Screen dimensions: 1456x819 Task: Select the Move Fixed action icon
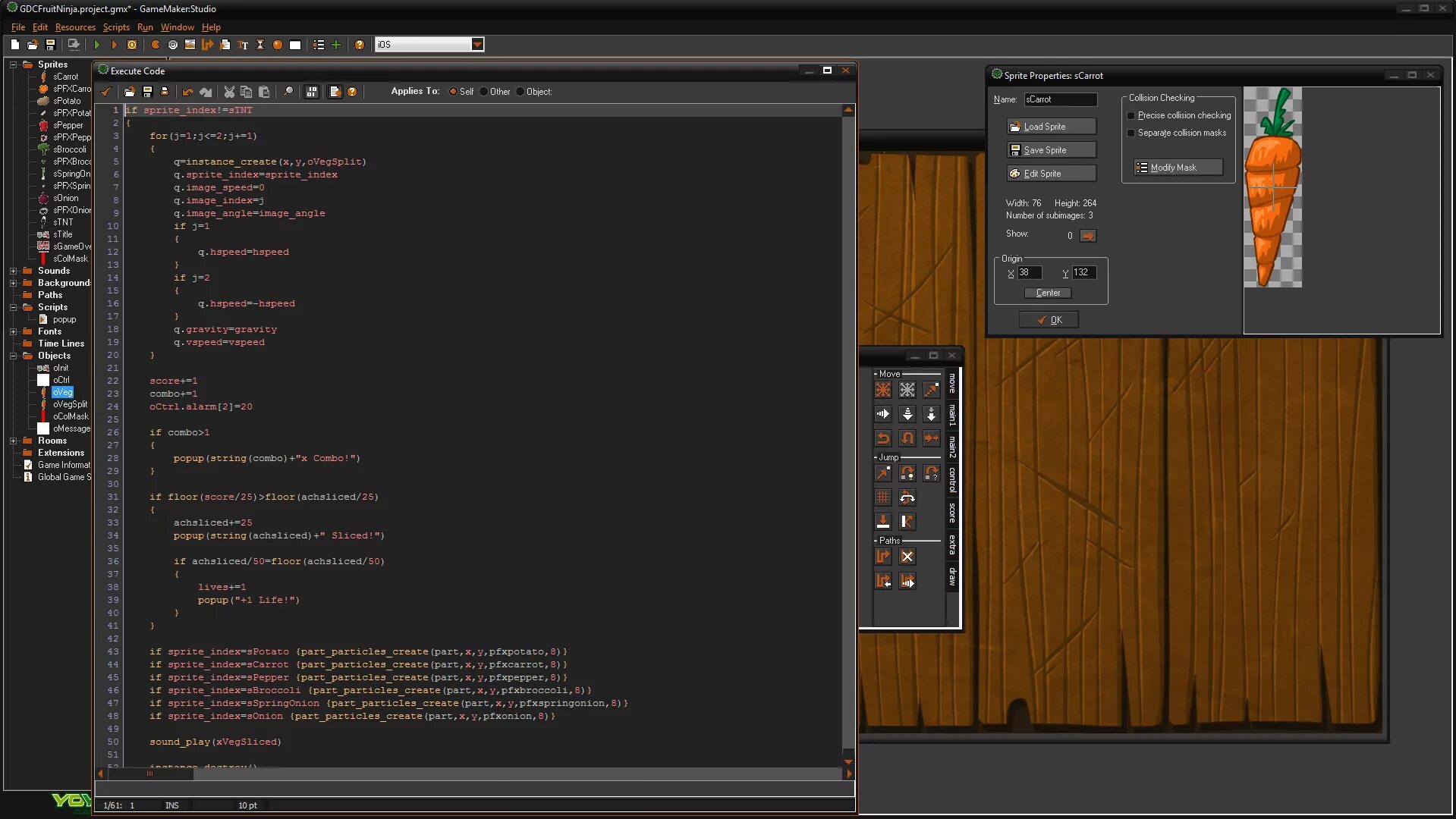pos(883,389)
